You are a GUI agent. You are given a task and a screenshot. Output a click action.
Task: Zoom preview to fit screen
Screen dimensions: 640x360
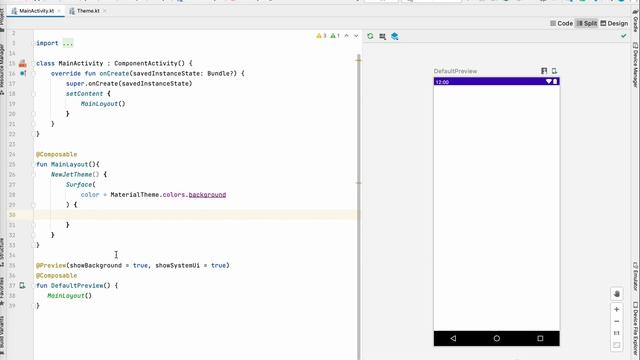617,345
